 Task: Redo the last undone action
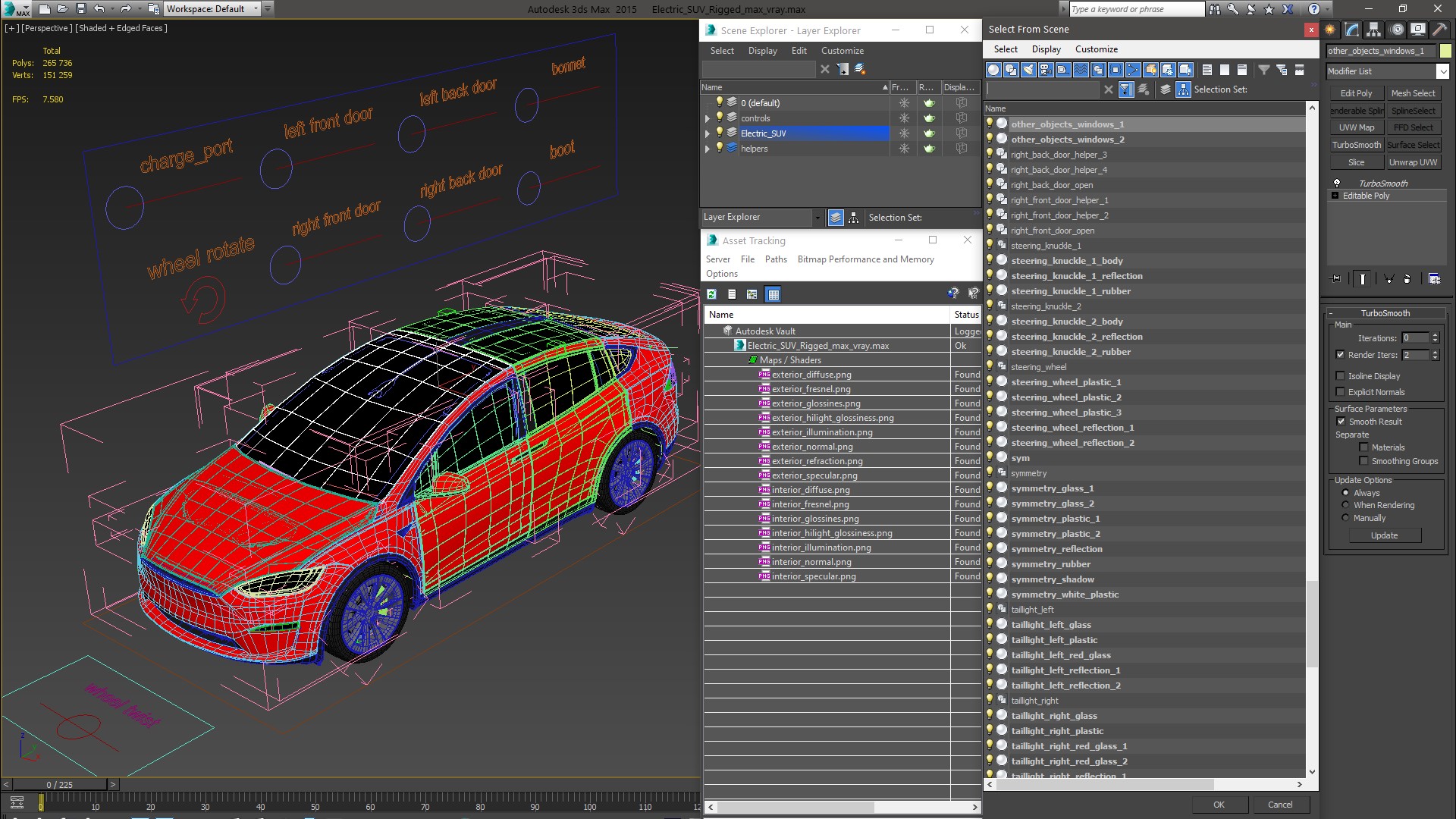pos(126,9)
